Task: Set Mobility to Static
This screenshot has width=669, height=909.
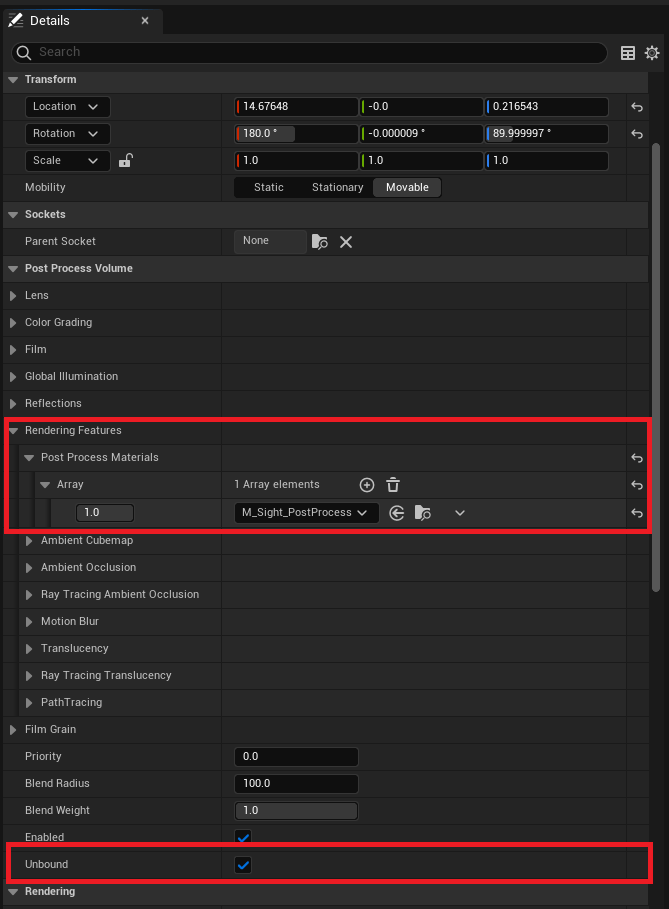Action: (x=268, y=188)
